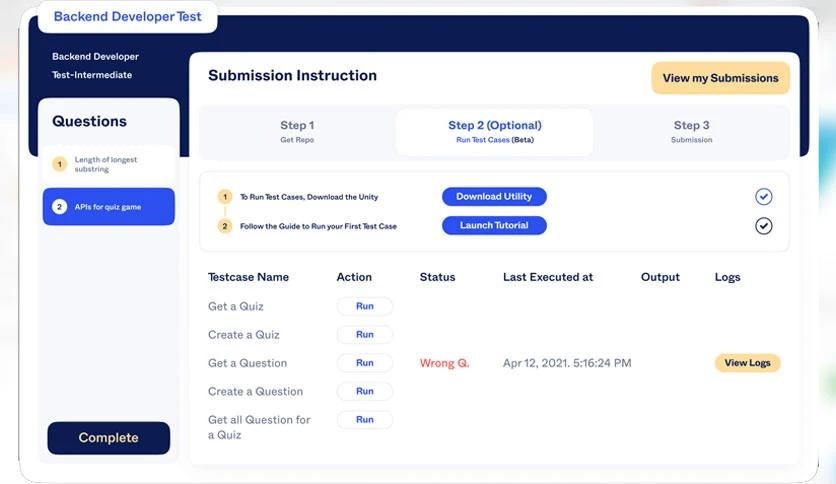Click the Submission Instruction heading
This screenshot has height=484, width=836.
point(292,76)
